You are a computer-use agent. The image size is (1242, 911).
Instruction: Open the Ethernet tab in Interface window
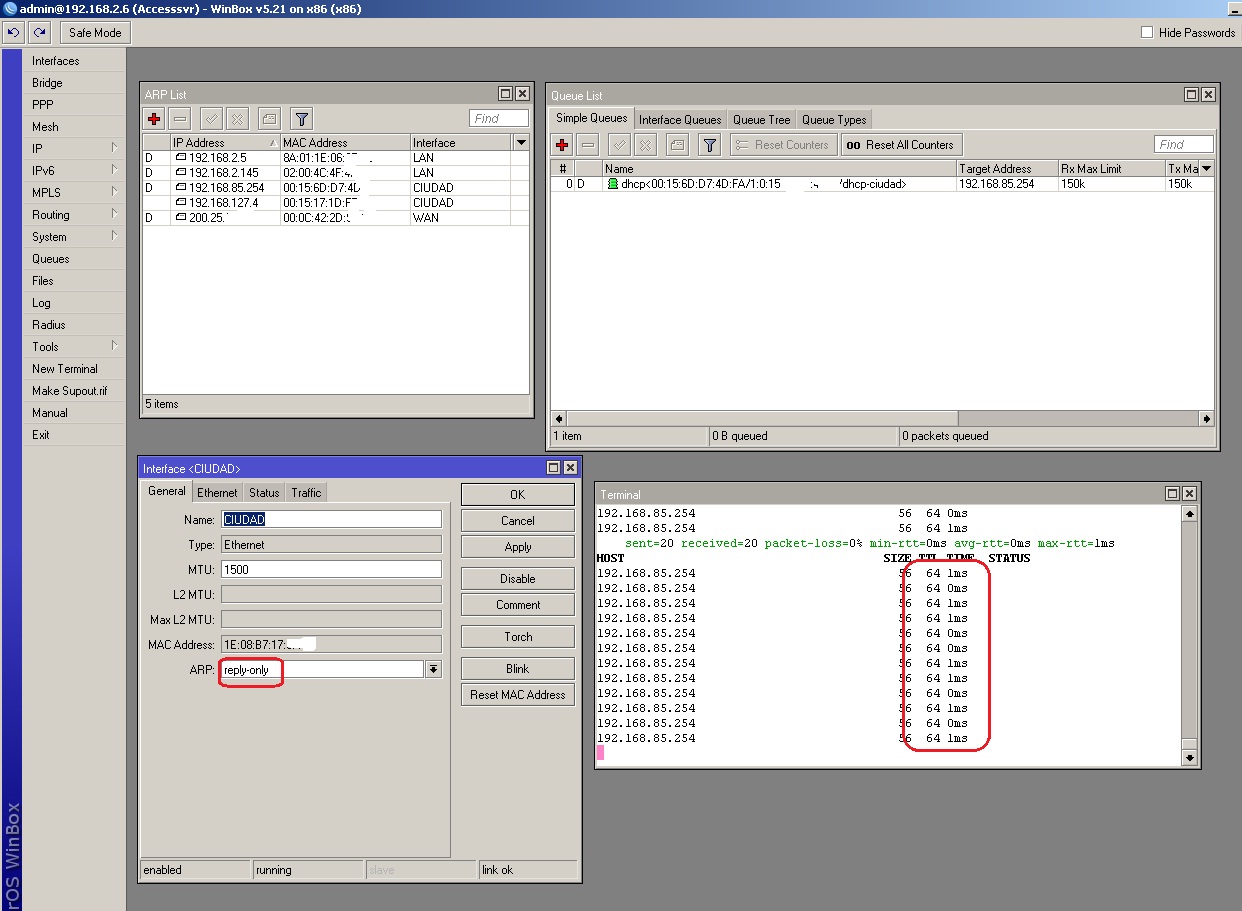pyautogui.click(x=217, y=493)
